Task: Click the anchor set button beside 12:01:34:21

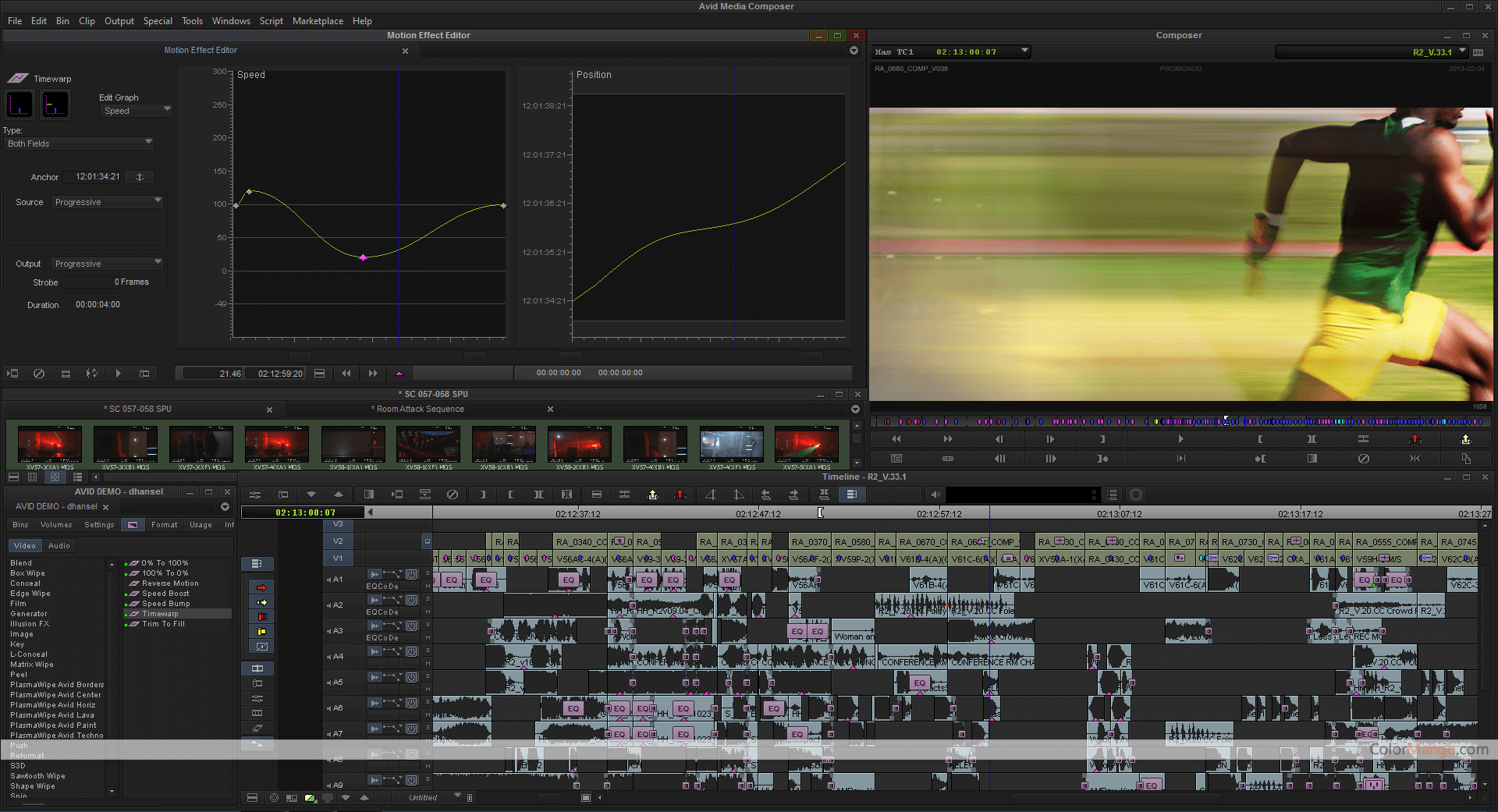Action: pyautogui.click(x=140, y=177)
